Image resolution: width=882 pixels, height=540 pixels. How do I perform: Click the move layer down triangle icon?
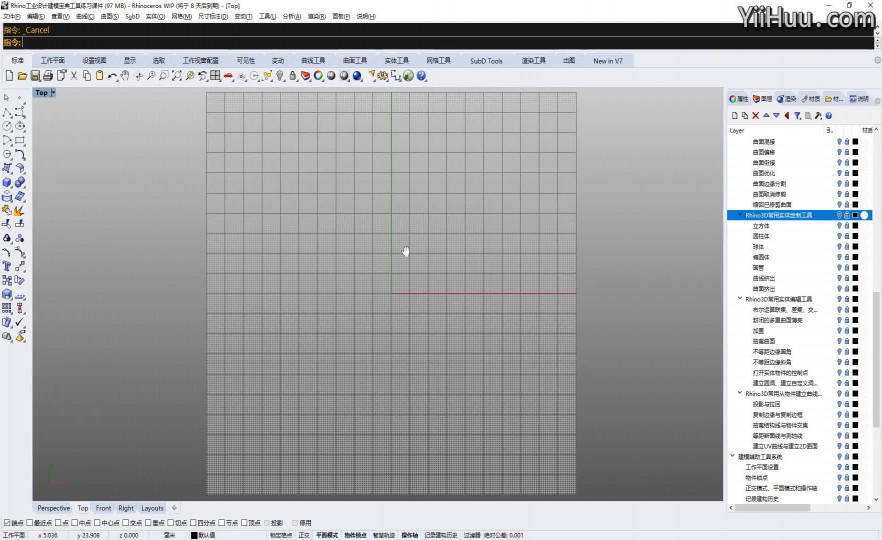coord(776,116)
